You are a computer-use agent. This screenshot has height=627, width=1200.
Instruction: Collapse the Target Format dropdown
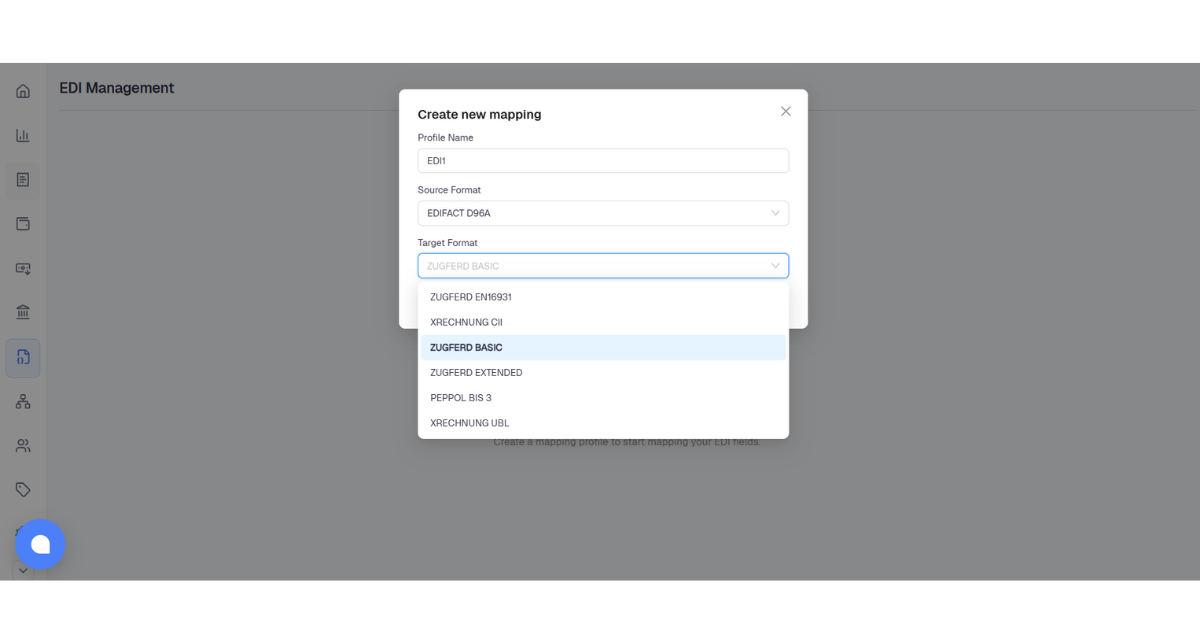coord(603,266)
